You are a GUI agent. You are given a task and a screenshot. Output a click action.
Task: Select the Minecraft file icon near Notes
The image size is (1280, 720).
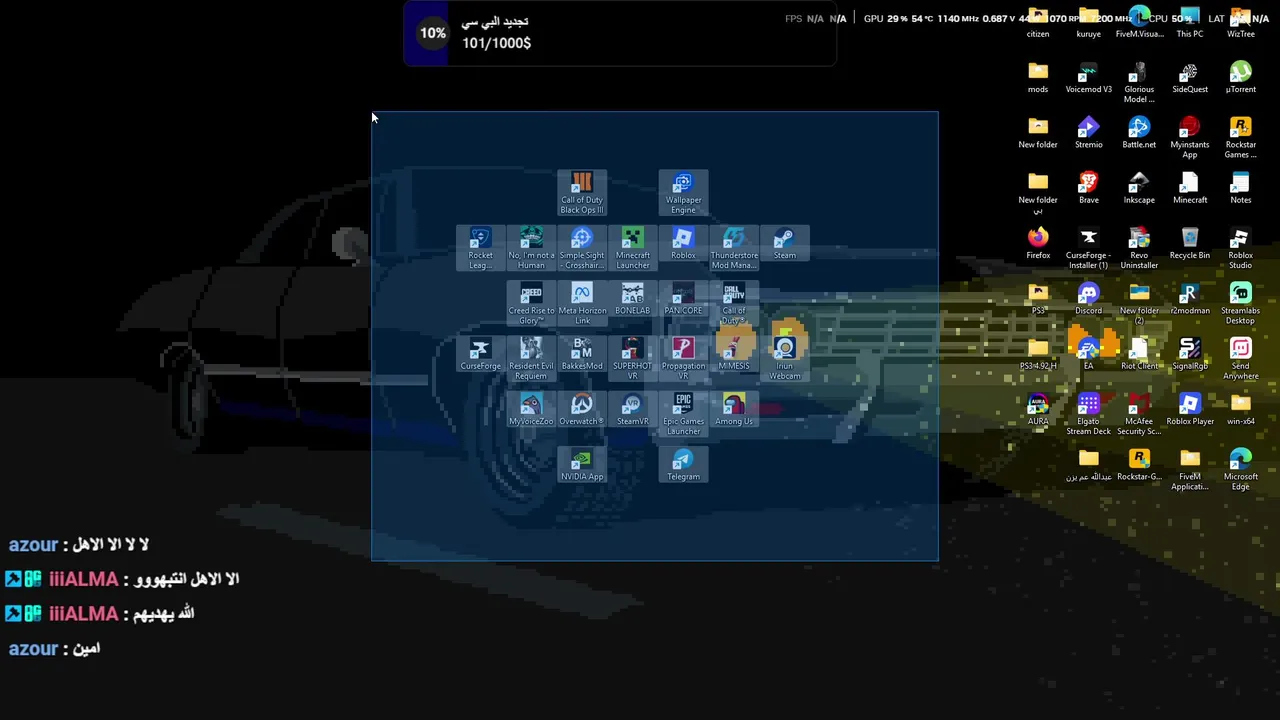1190,188
